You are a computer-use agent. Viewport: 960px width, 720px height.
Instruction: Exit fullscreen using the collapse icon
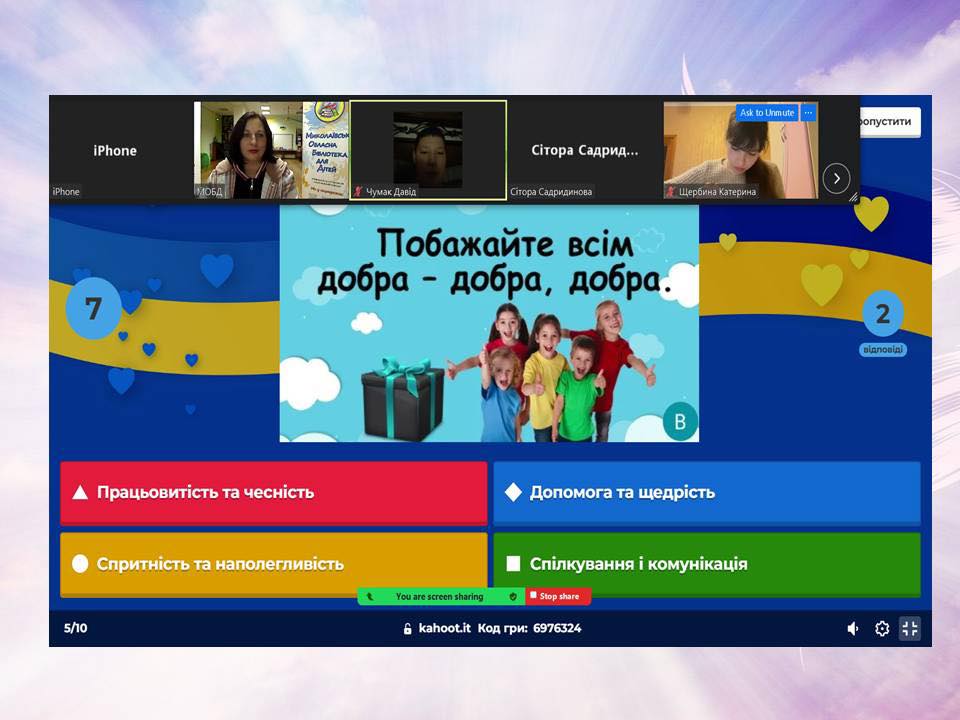(909, 629)
